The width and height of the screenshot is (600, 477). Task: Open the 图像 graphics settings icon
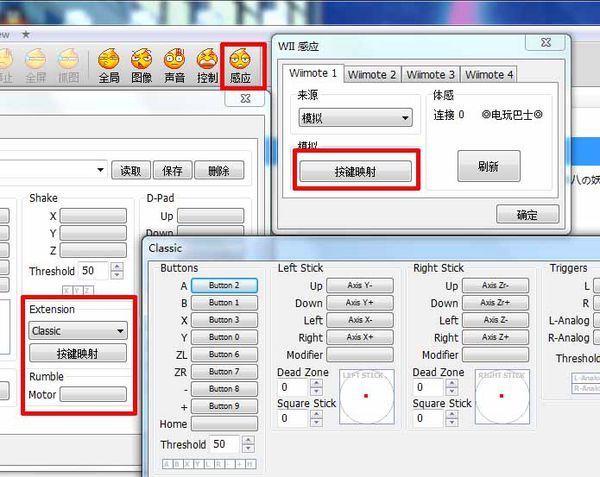click(x=142, y=66)
